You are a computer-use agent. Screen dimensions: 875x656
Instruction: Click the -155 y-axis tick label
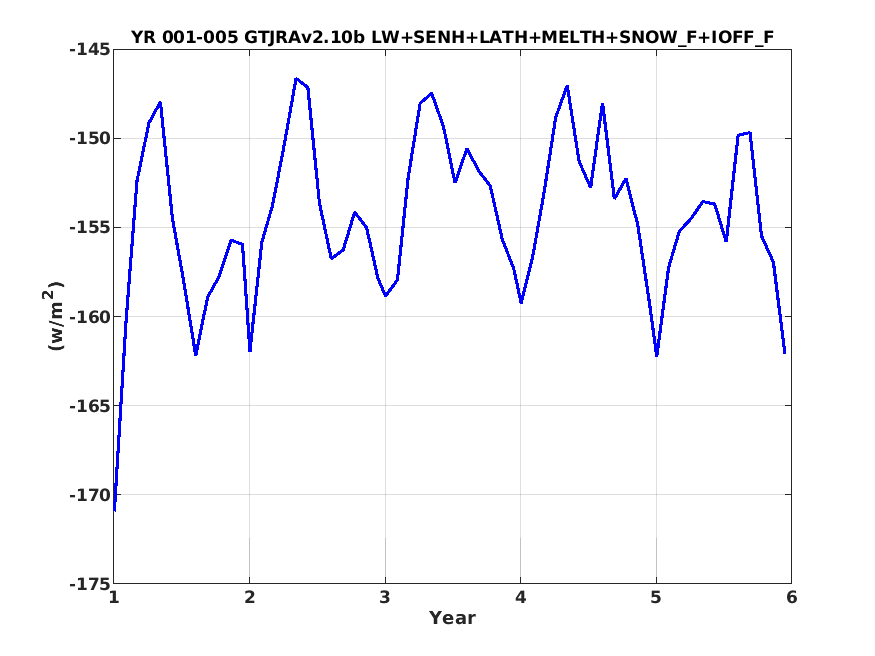click(x=89, y=228)
